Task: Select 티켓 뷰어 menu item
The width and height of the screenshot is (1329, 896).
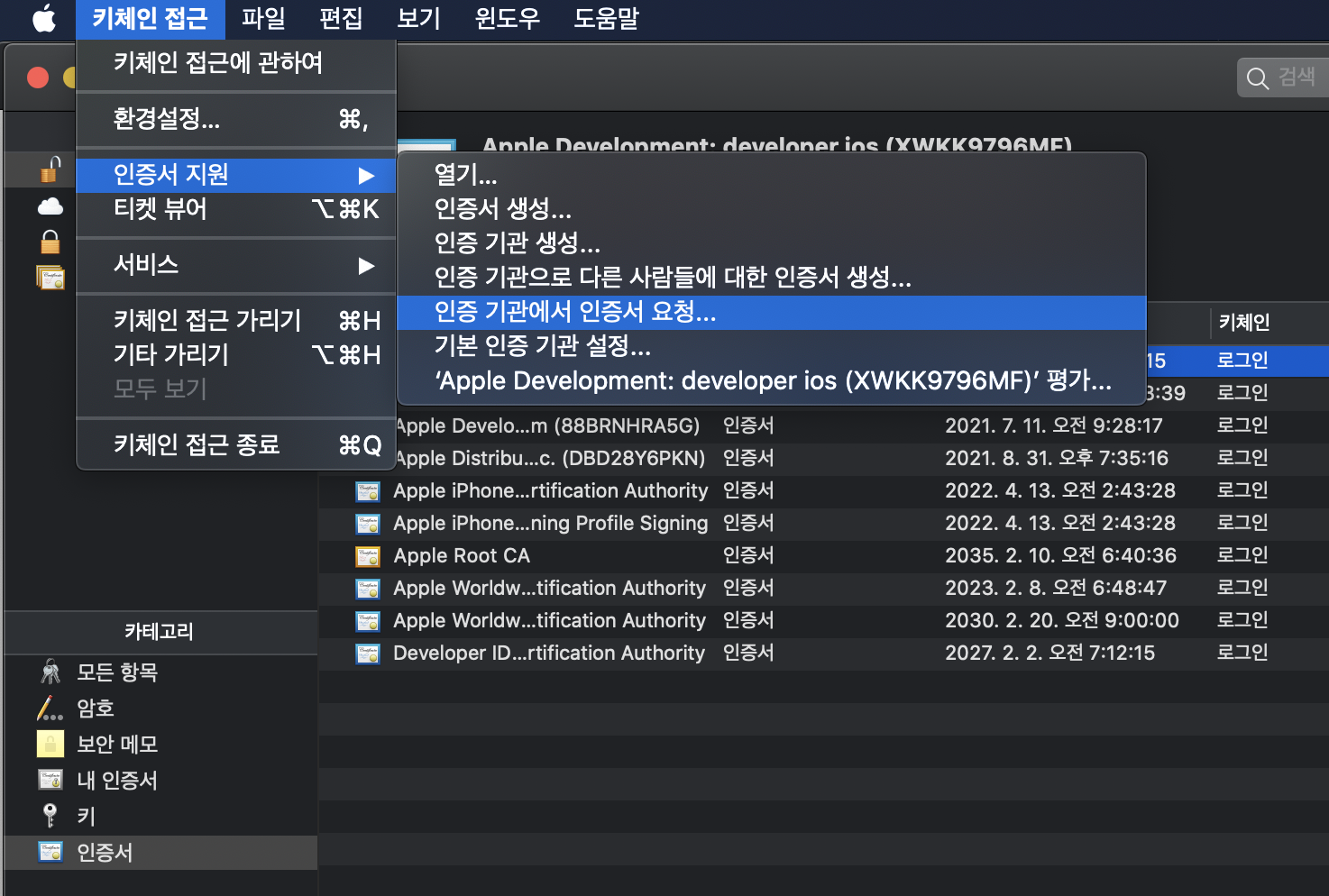Action: [236, 209]
